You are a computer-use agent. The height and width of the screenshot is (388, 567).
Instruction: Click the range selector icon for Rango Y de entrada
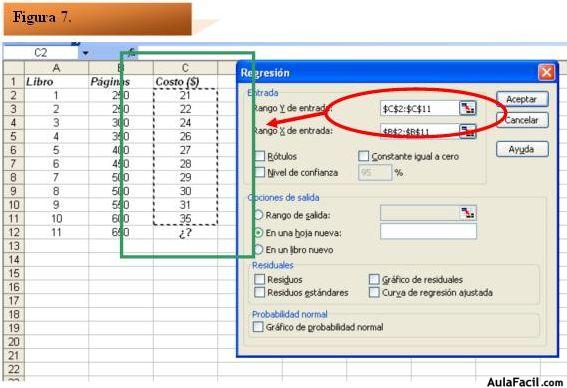point(468,108)
